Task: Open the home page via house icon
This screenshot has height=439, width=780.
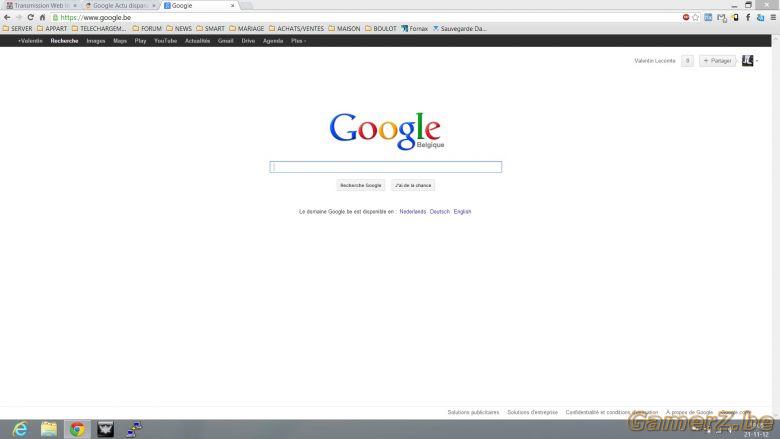Action: (x=42, y=17)
